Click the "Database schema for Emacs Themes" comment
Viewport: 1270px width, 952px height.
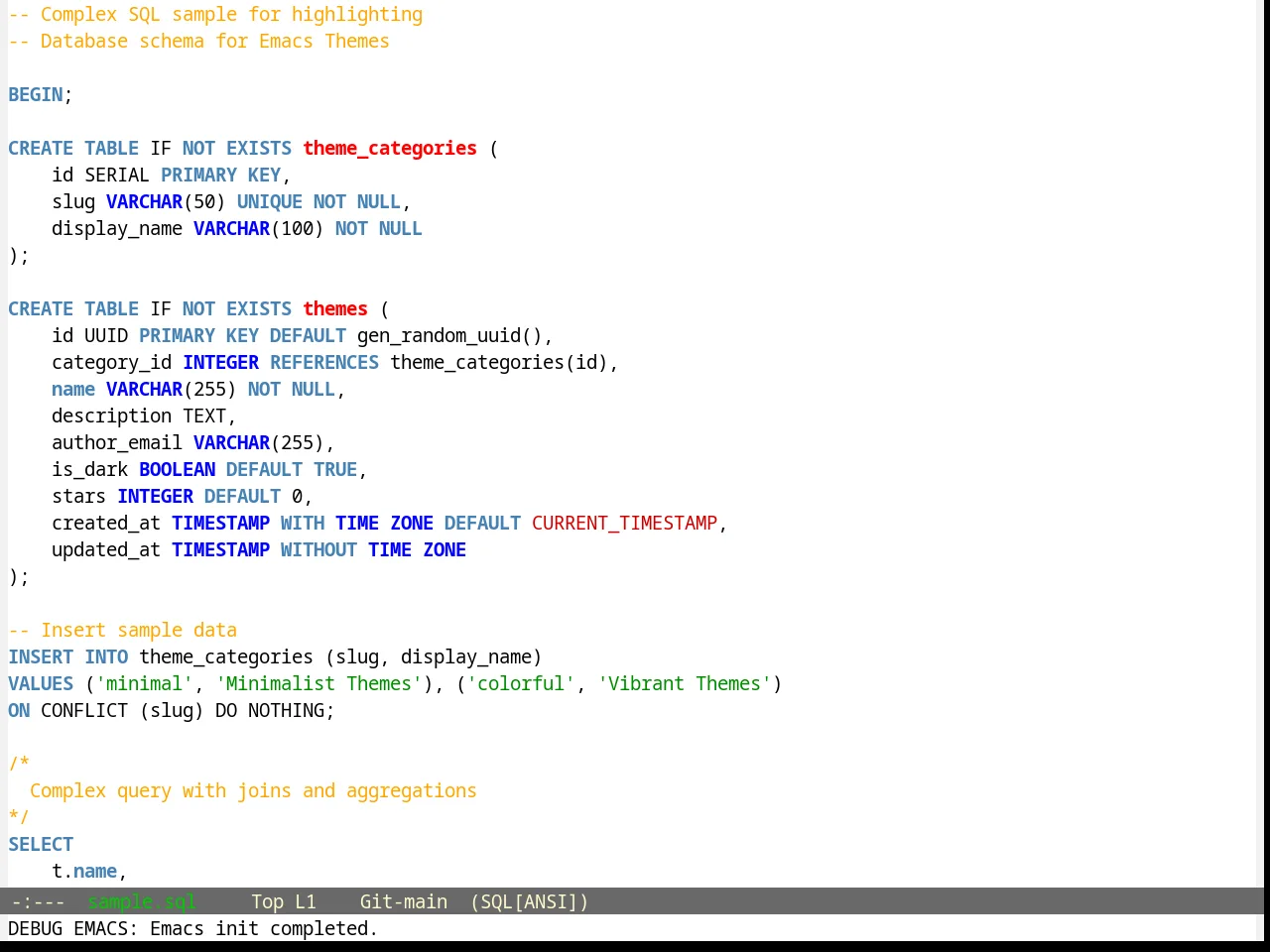click(198, 41)
